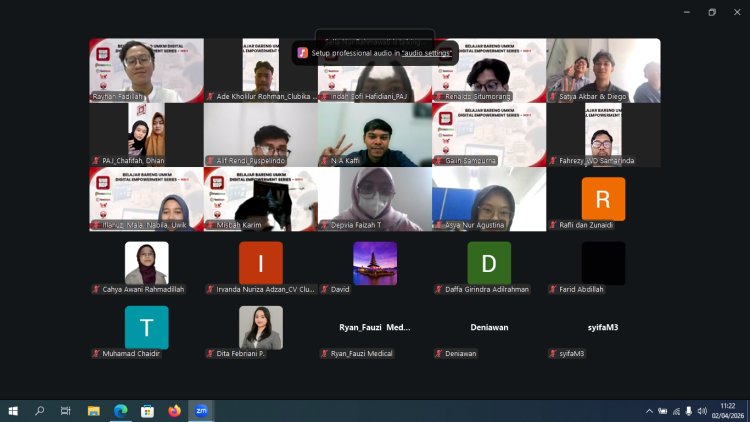Open the "audio settings" link in the banner
The width and height of the screenshot is (750, 422).
427,52
